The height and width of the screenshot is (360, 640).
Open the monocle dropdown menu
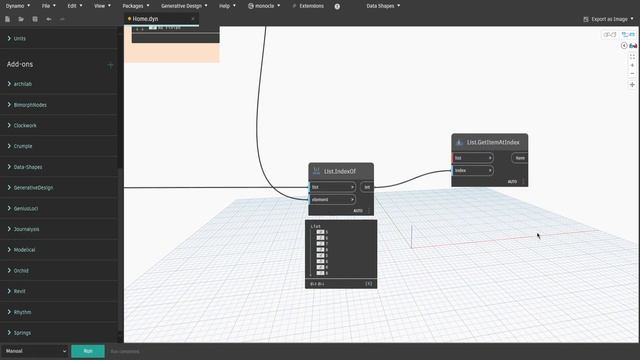coord(264,6)
